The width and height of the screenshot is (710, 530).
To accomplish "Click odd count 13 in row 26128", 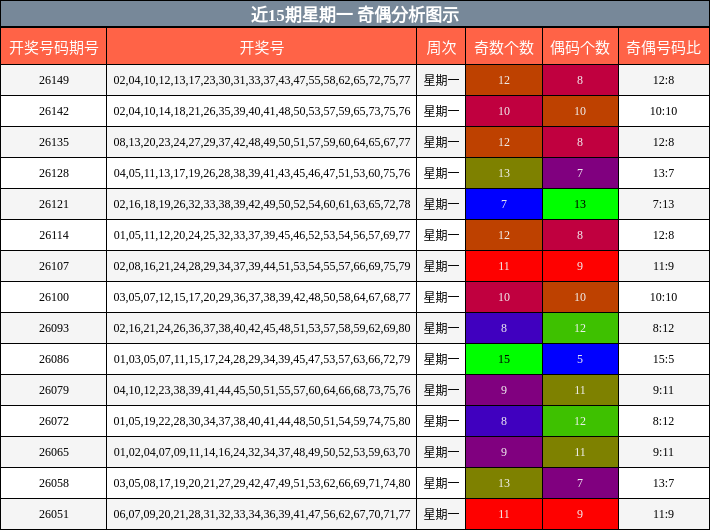I will pyautogui.click(x=504, y=173).
